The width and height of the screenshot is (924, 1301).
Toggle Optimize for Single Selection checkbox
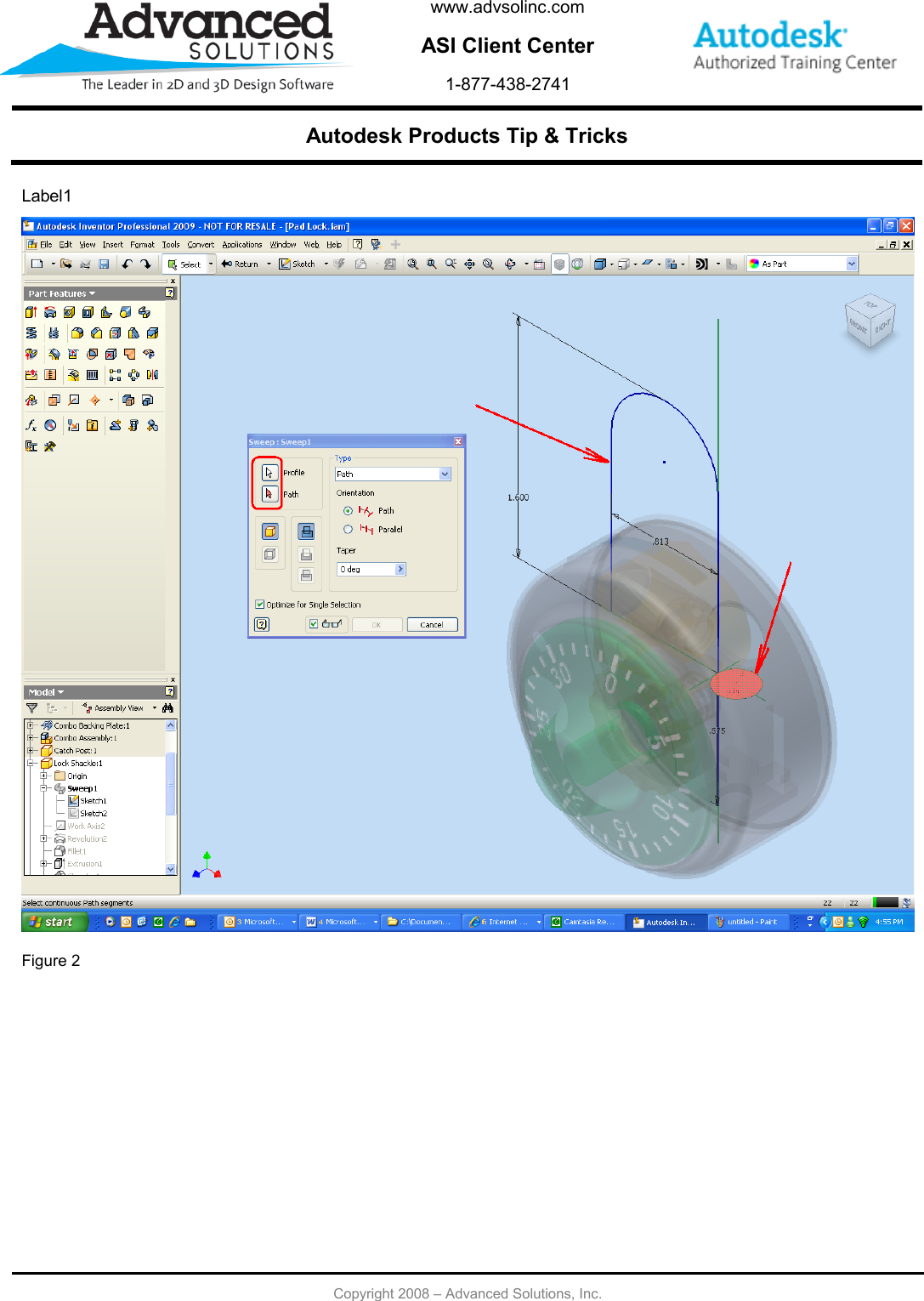(x=259, y=605)
